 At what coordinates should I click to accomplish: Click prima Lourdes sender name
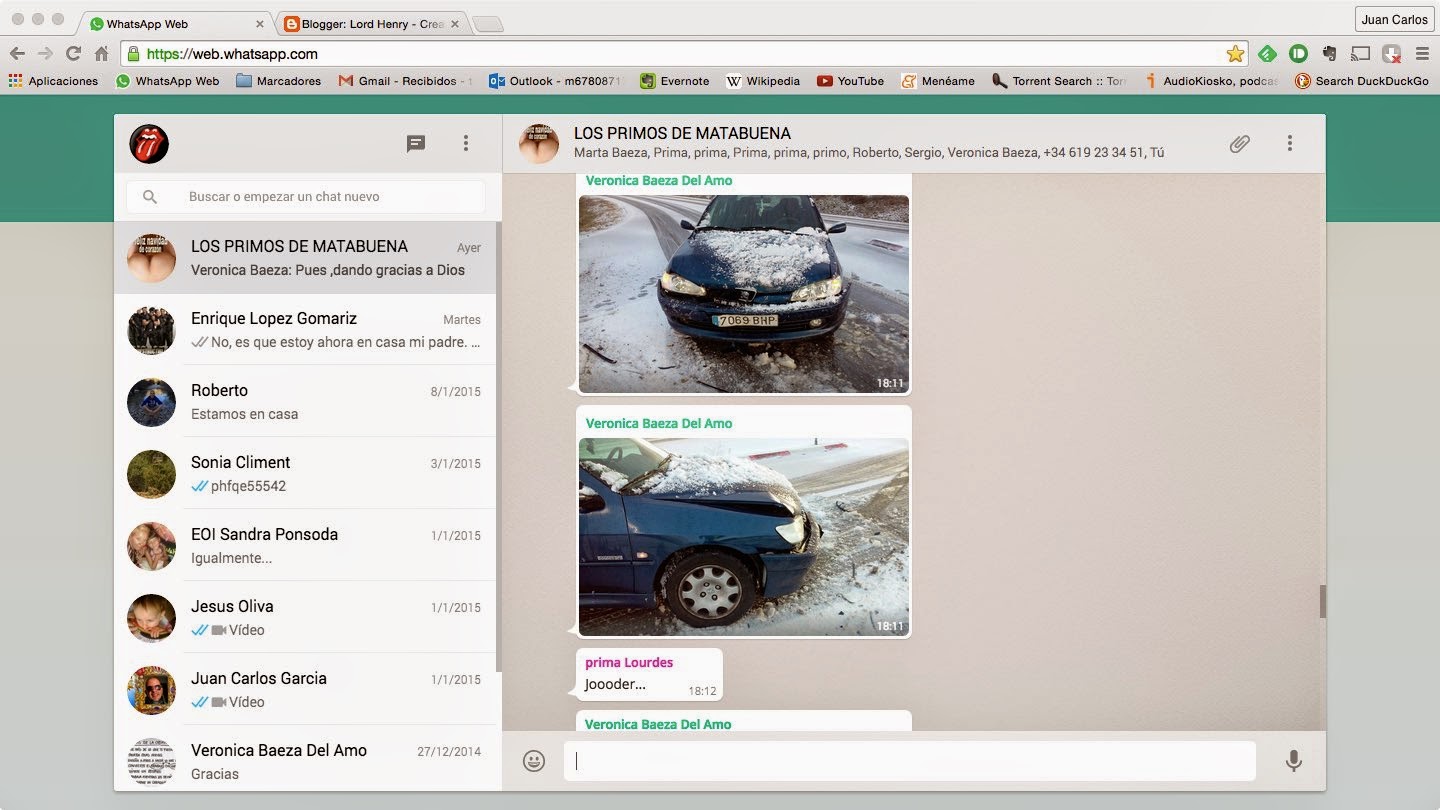[629, 662]
